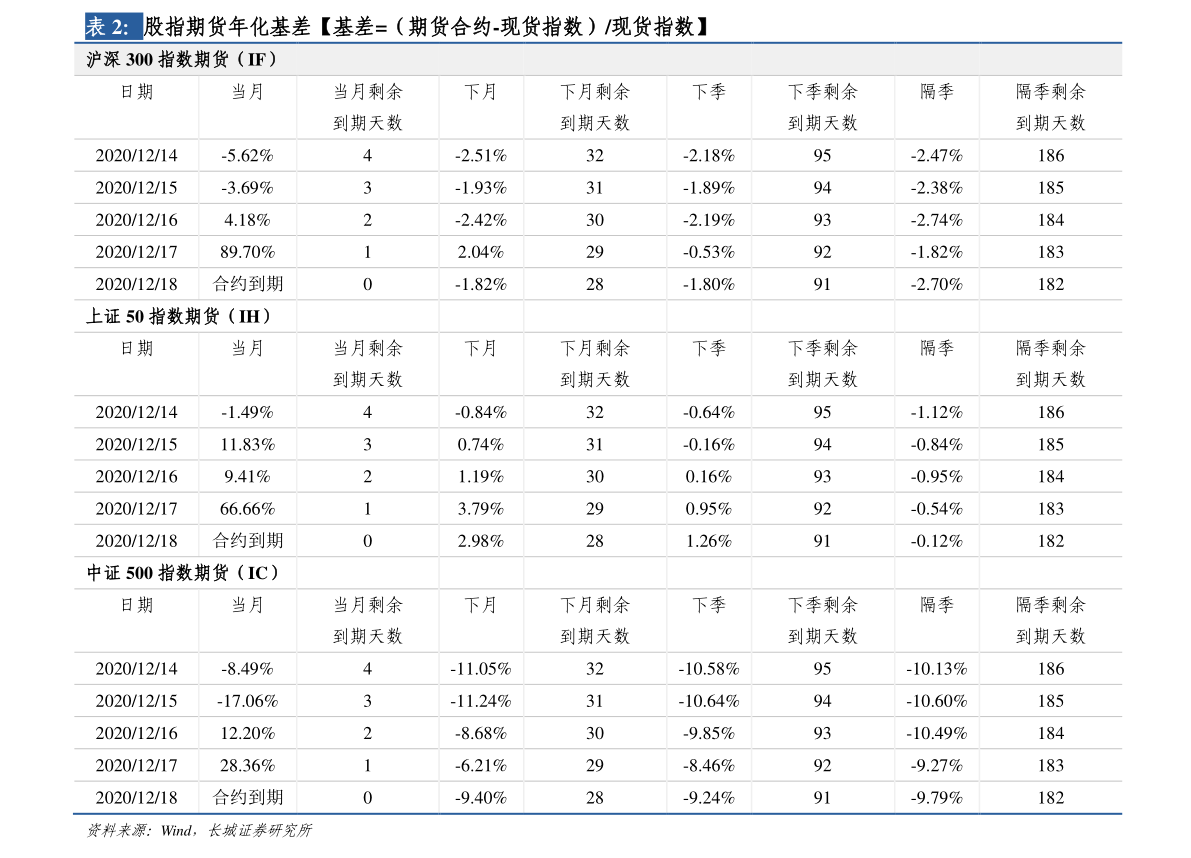Select the fifth column's top header cell
The width and height of the screenshot is (1191, 858).
point(595,108)
